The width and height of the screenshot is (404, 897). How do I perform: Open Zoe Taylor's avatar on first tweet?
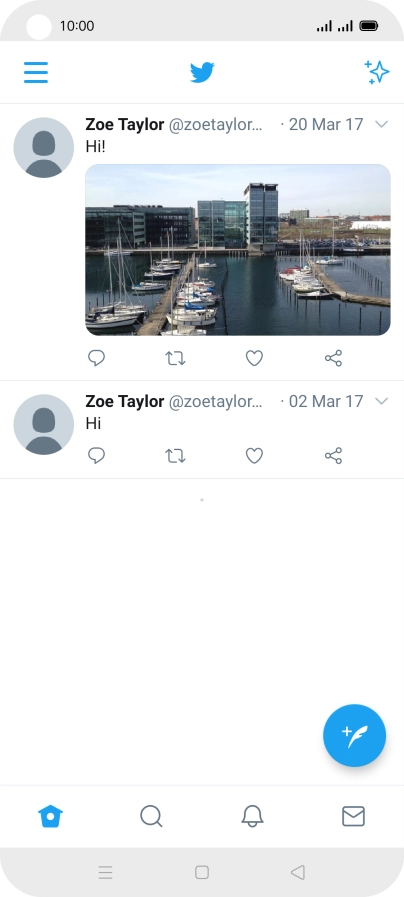43,148
